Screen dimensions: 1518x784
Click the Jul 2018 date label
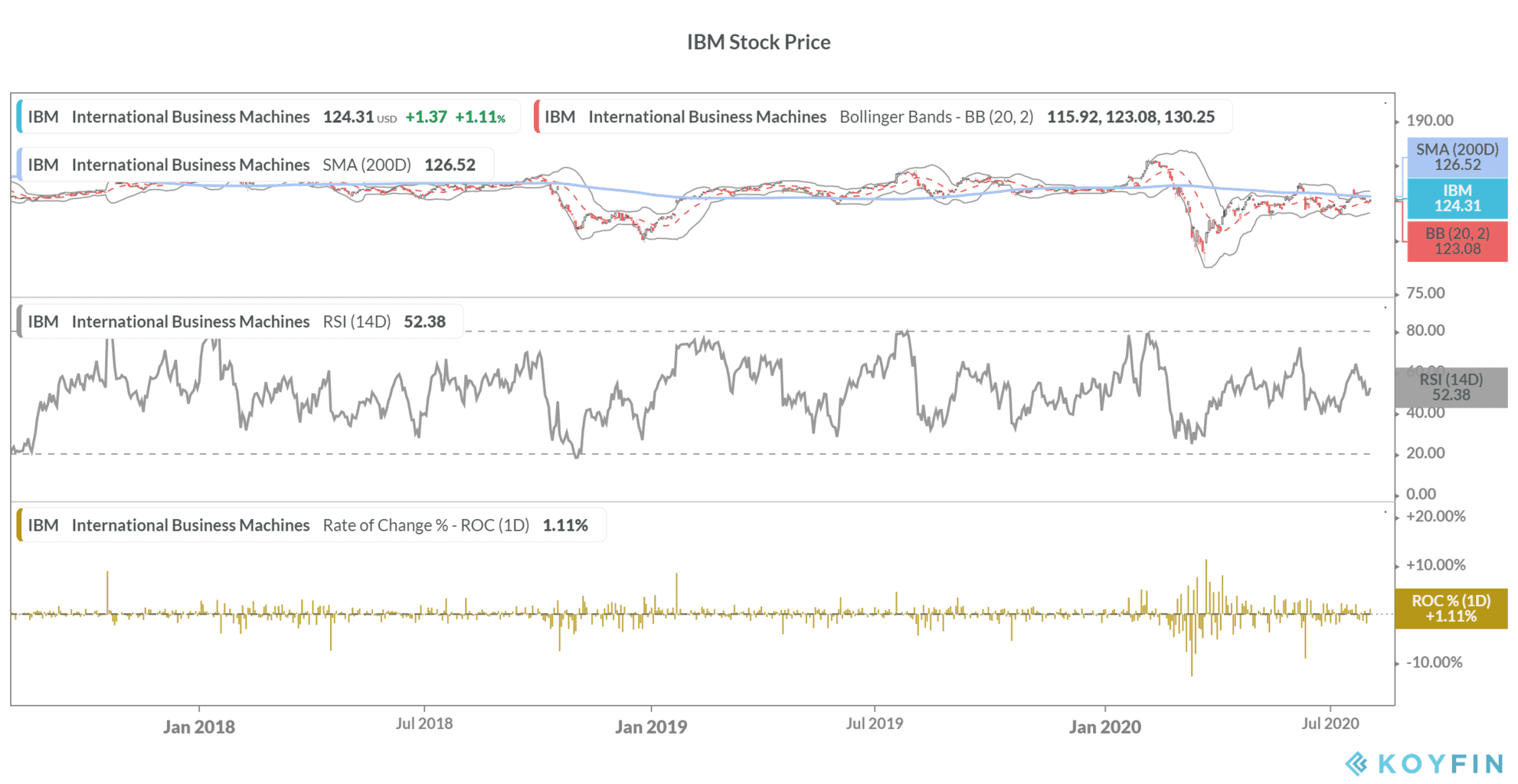pos(424,724)
